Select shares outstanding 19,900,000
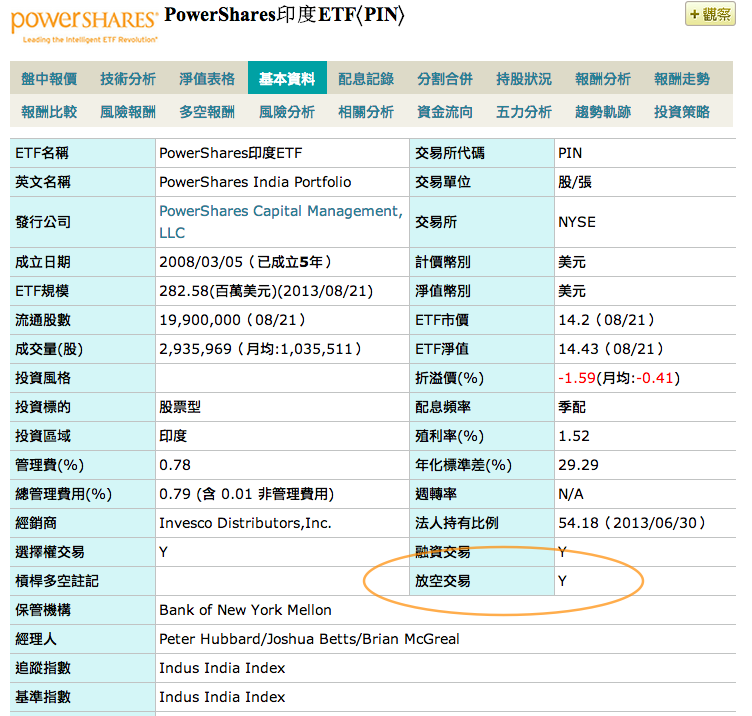 (200, 320)
